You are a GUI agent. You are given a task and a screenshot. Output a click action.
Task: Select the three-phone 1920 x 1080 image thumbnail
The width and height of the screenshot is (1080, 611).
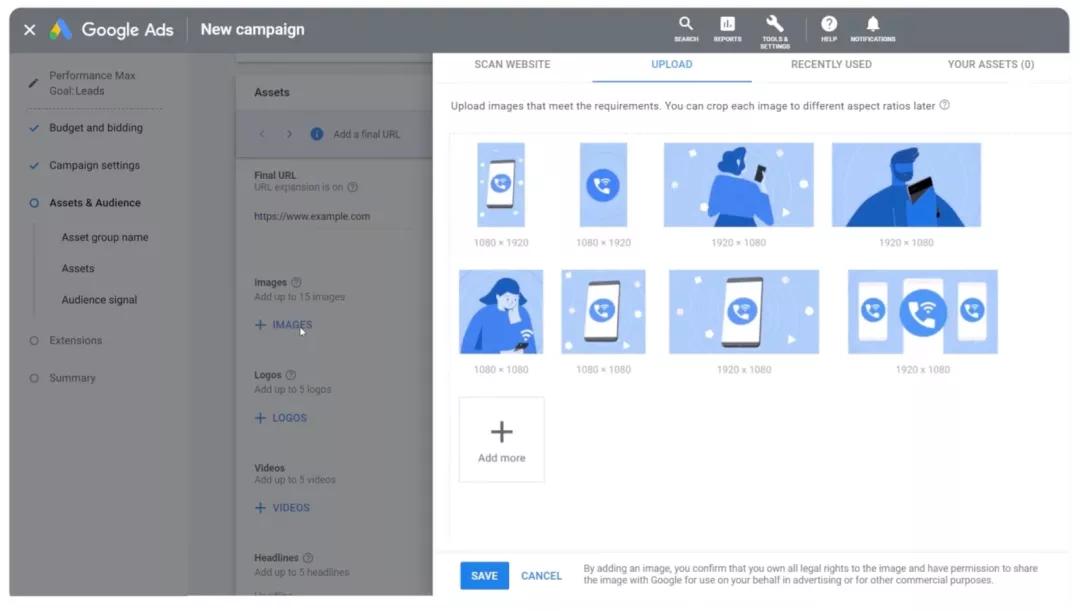click(922, 312)
